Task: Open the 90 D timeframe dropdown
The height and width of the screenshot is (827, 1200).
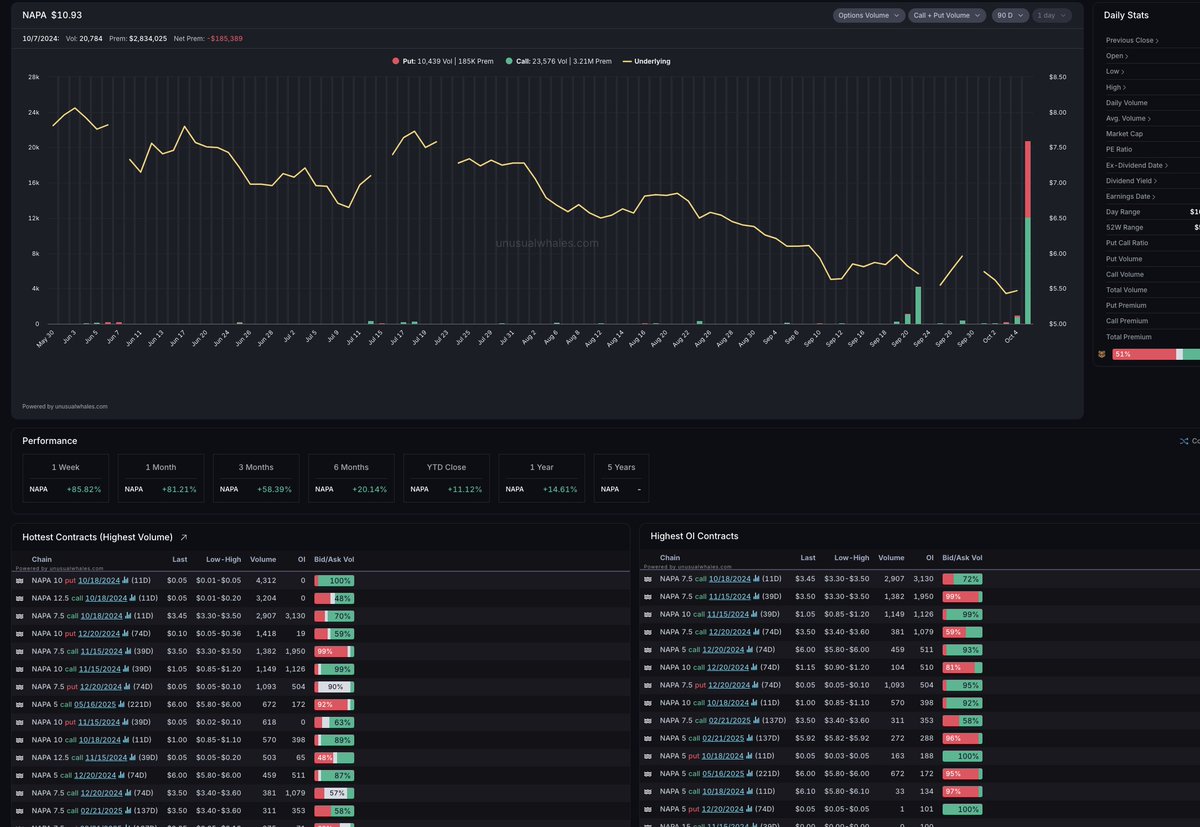Action: pyautogui.click(x=1010, y=15)
